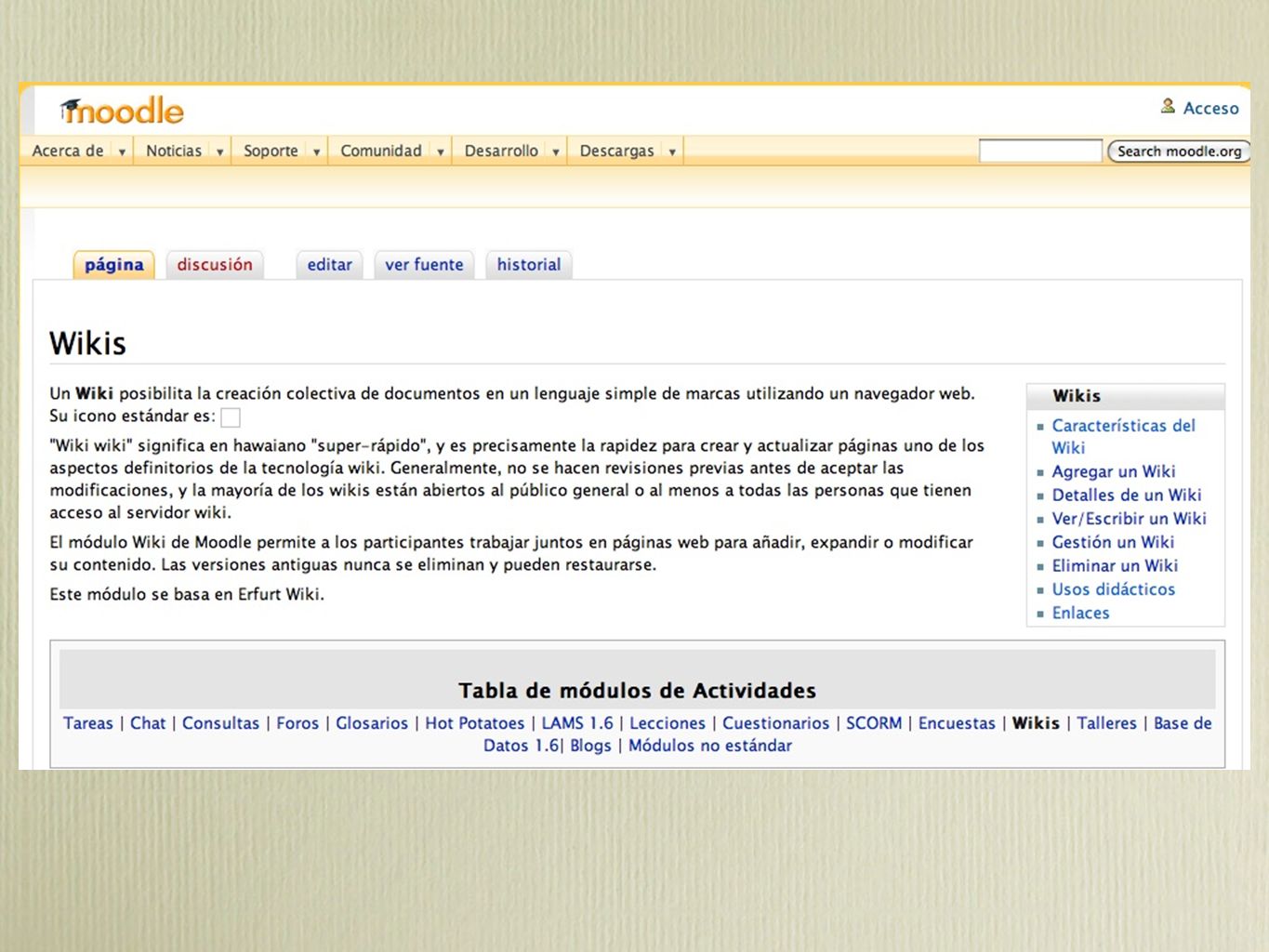Viewport: 1269px width, 952px height.
Task: Open the editar tab
Action: 330,265
